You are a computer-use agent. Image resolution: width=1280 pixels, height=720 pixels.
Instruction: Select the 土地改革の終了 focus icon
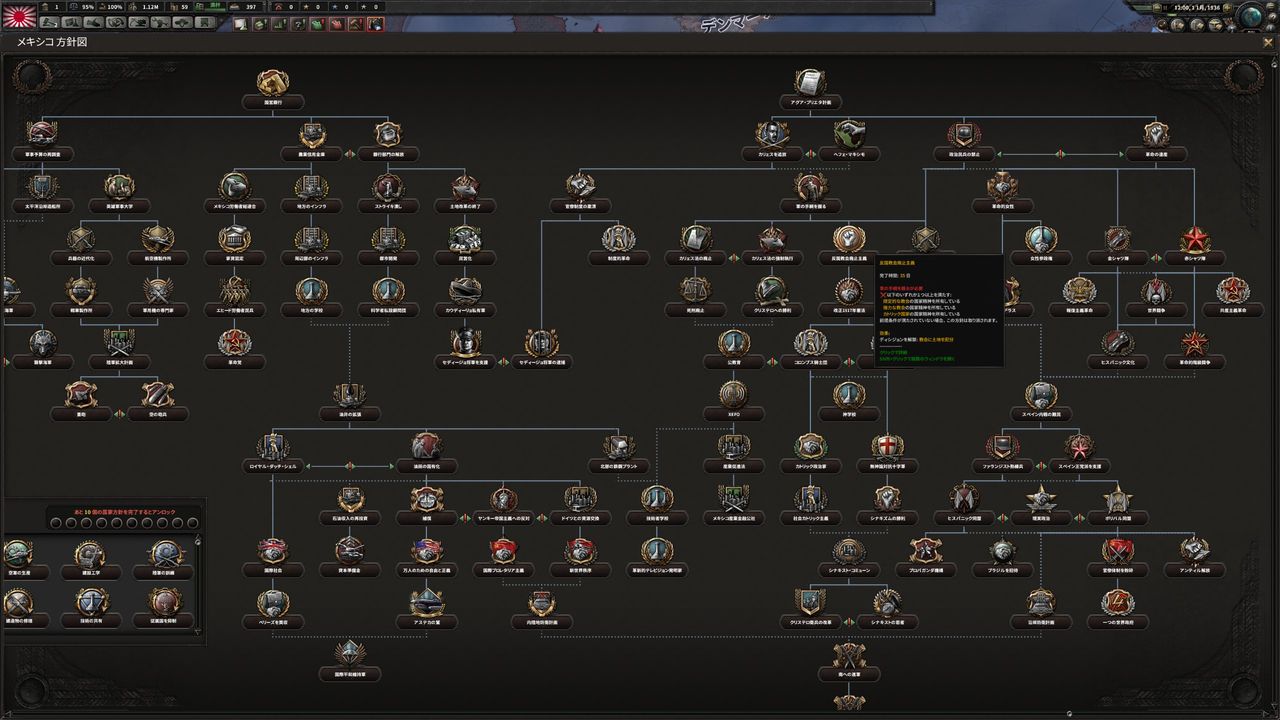(x=465, y=186)
